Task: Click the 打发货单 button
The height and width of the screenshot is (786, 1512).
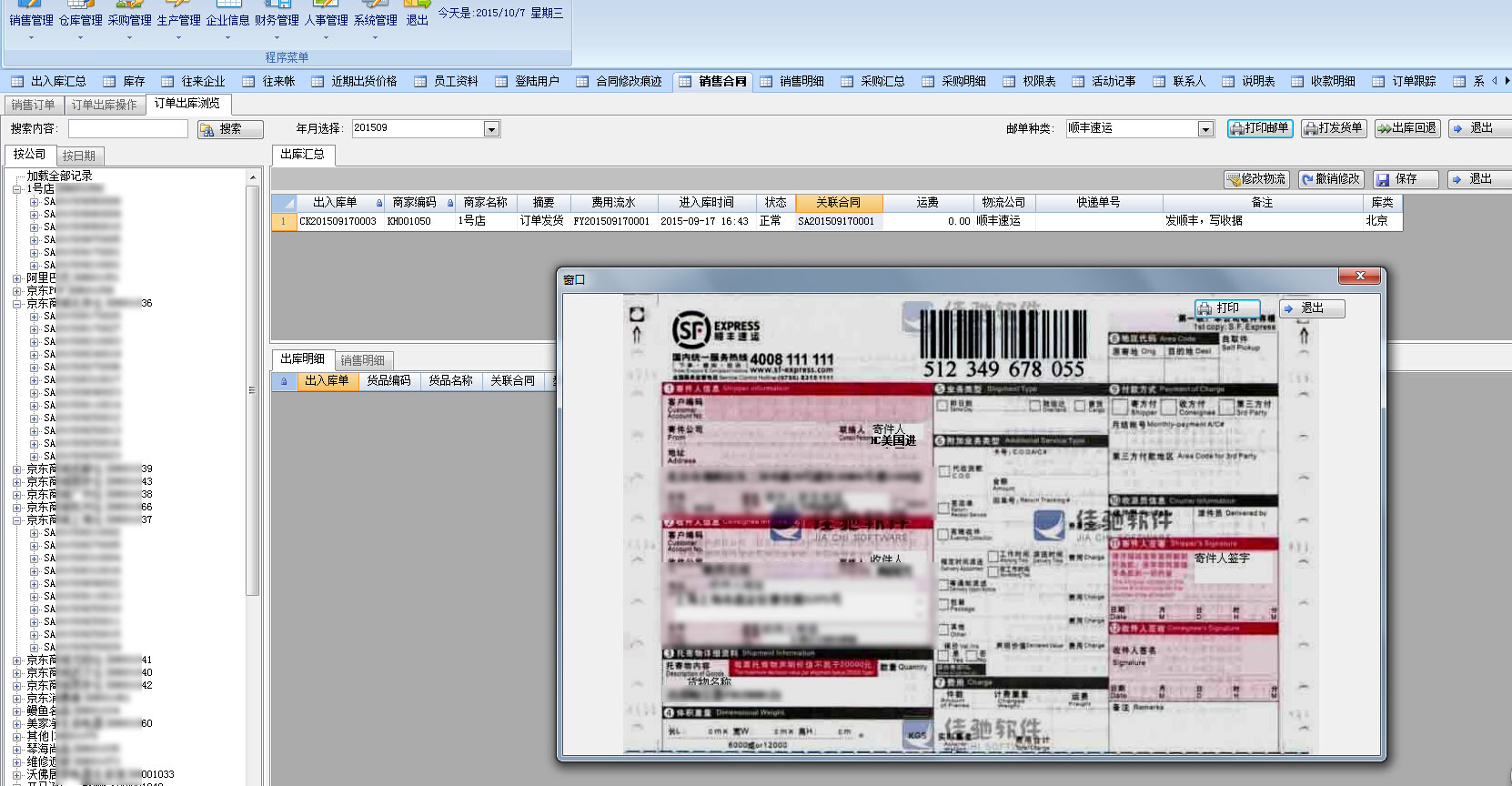Action: pyautogui.click(x=1334, y=128)
